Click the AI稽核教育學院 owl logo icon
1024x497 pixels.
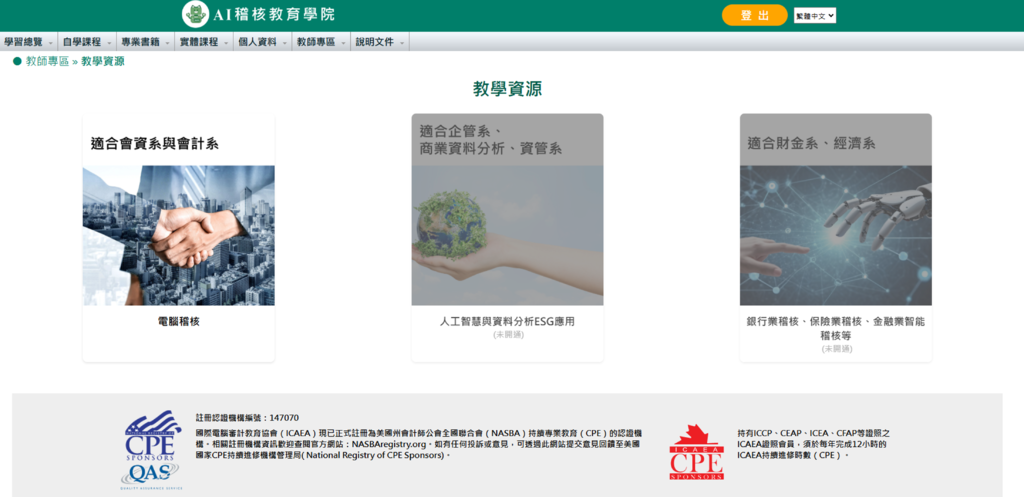[196, 14]
